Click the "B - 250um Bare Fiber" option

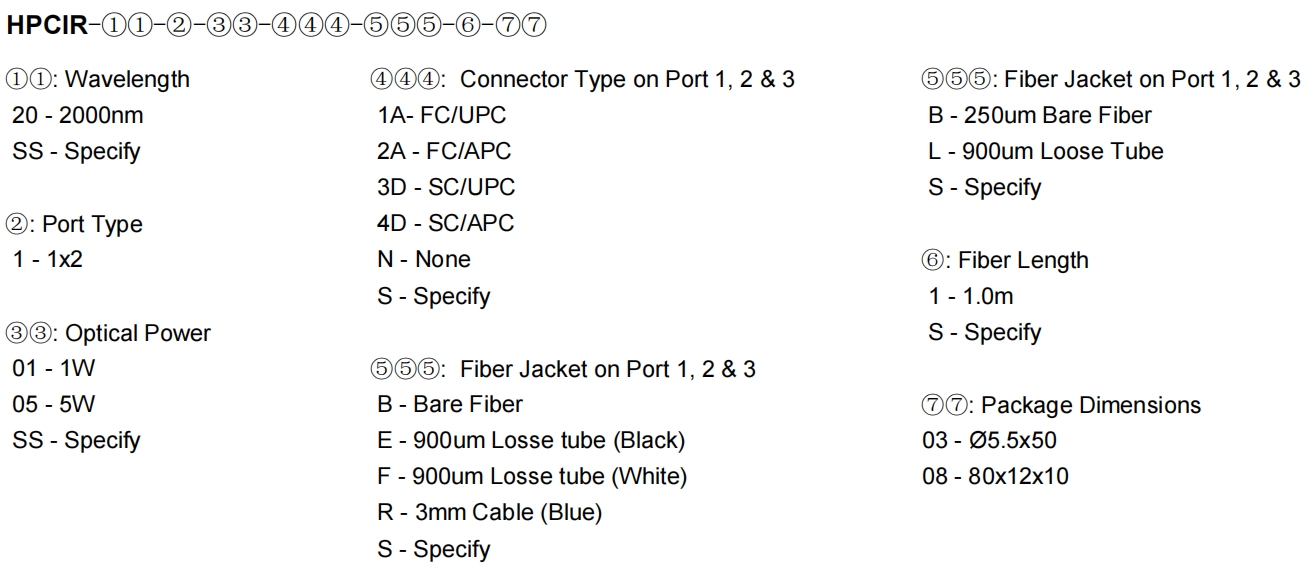pyautogui.click(x=1040, y=115)
